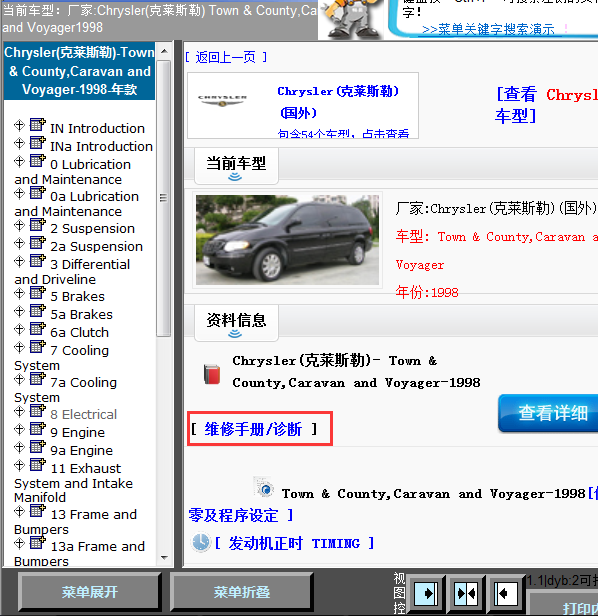Click the 查看 Chrysler 车型 link
This screenshot has width=598, height=616.
[546, 105]
